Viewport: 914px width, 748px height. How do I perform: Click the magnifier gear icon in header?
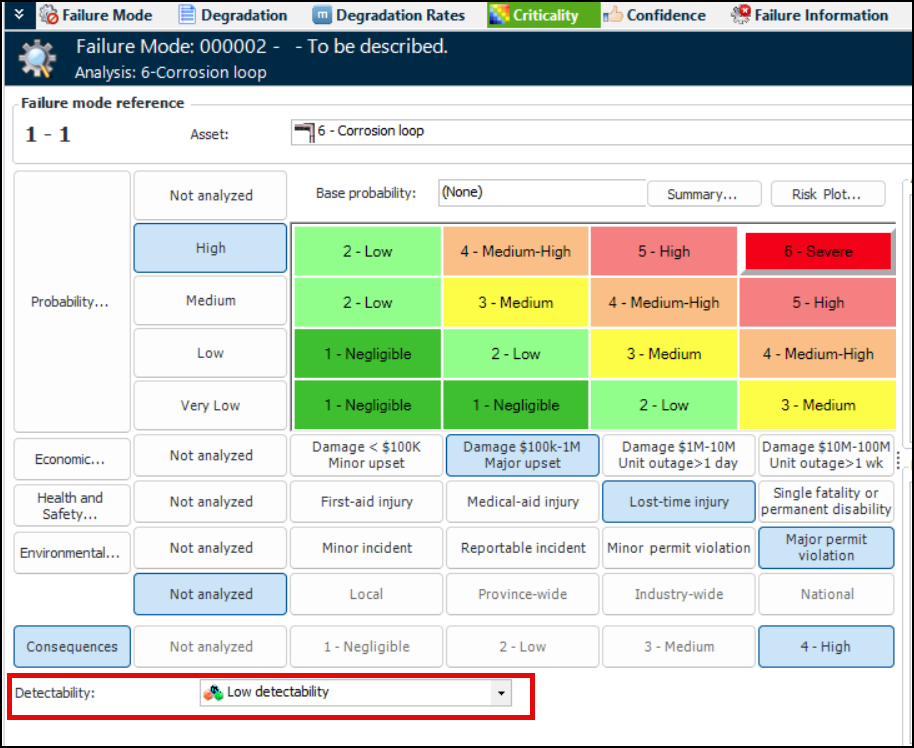tap(37, 59)
